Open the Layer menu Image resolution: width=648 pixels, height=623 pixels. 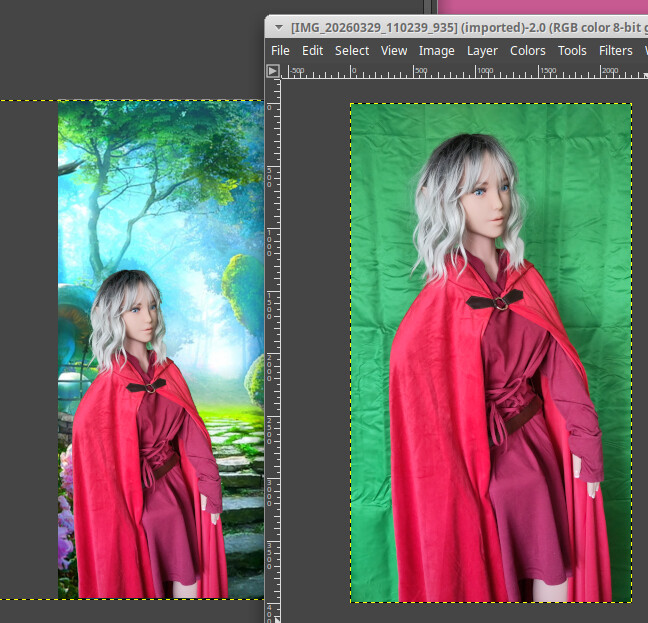point(482,51)
